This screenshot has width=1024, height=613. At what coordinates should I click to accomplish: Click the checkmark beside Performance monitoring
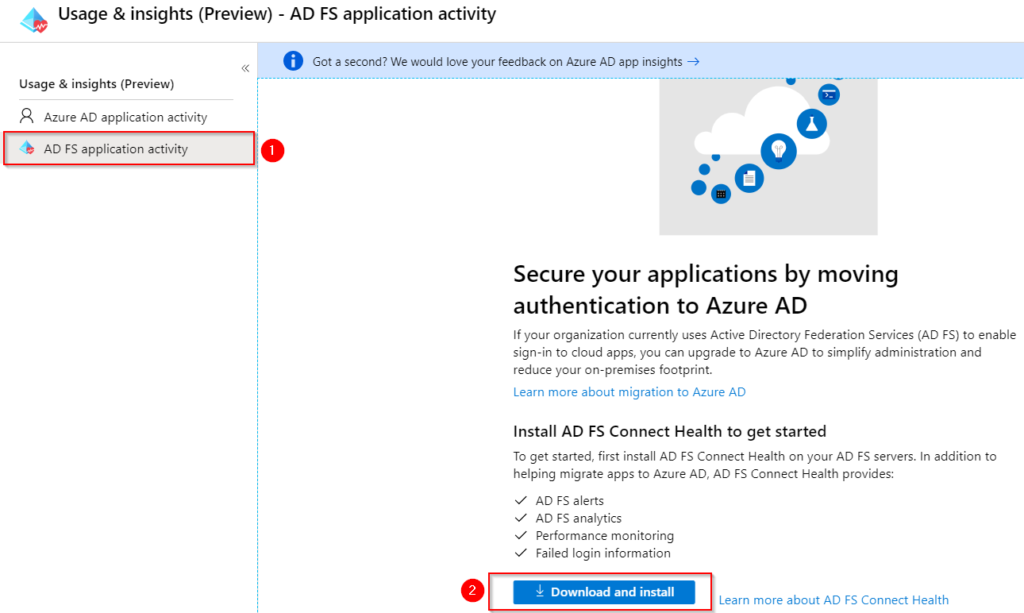click(x=520, y=535)
